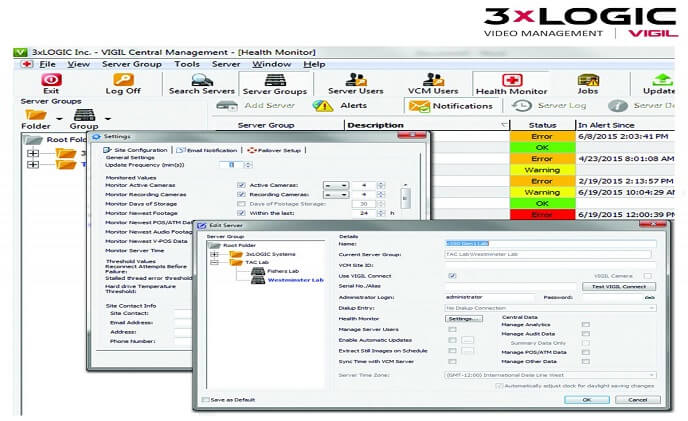Click the Update Frequency stepper arrows
The image size is (688, 421).
click(248, 165)
